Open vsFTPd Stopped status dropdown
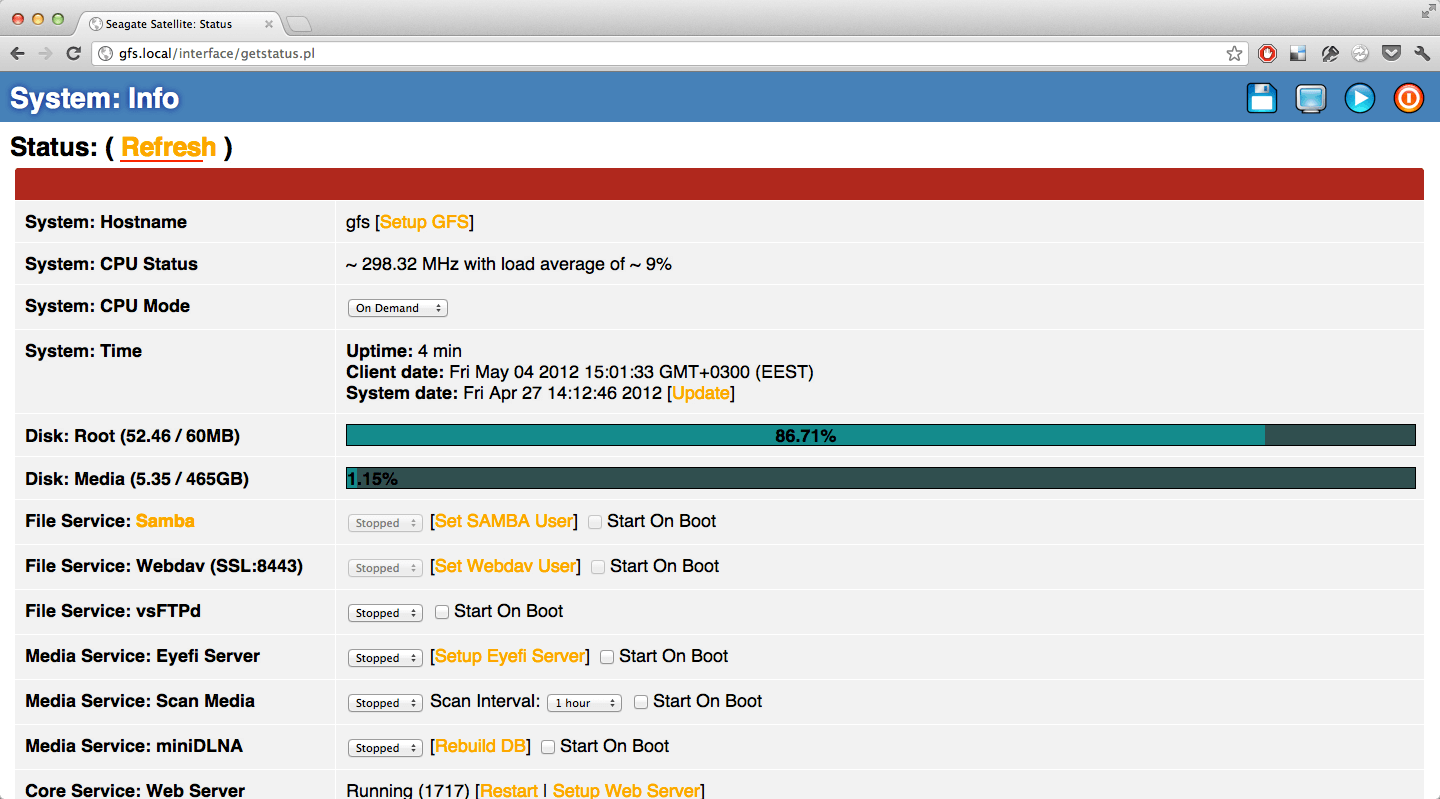The image size is (1440, 799). click(x=385, y=613)
